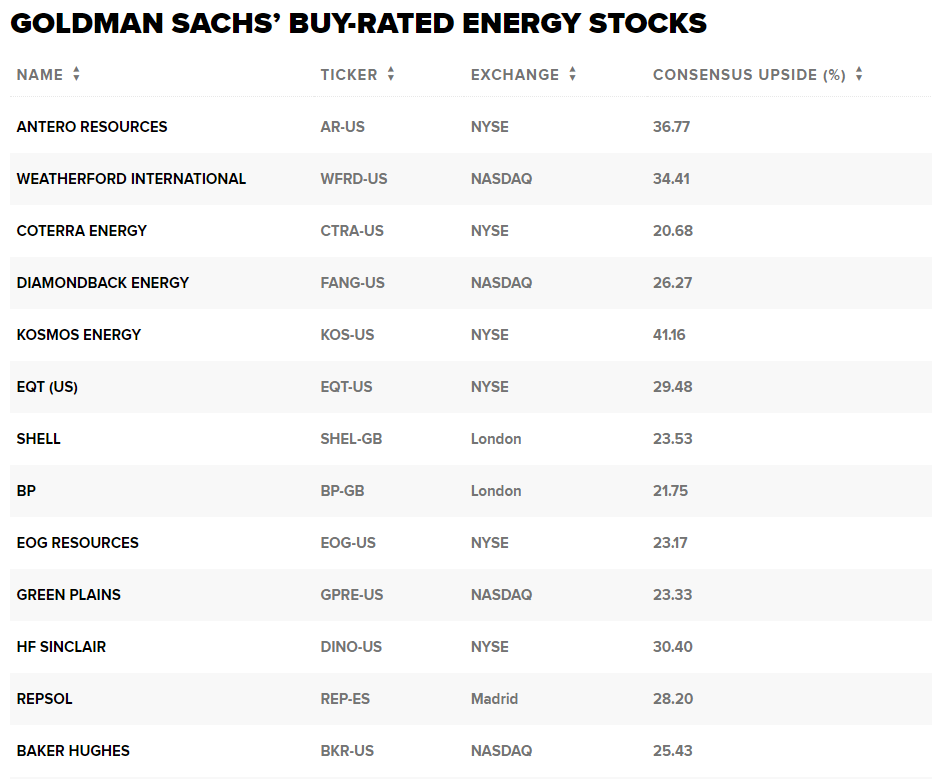Select EOG Resources upside value 23.17
This screenshot has height=779, width=932.
pyautogui.click(x=670, y=543)
